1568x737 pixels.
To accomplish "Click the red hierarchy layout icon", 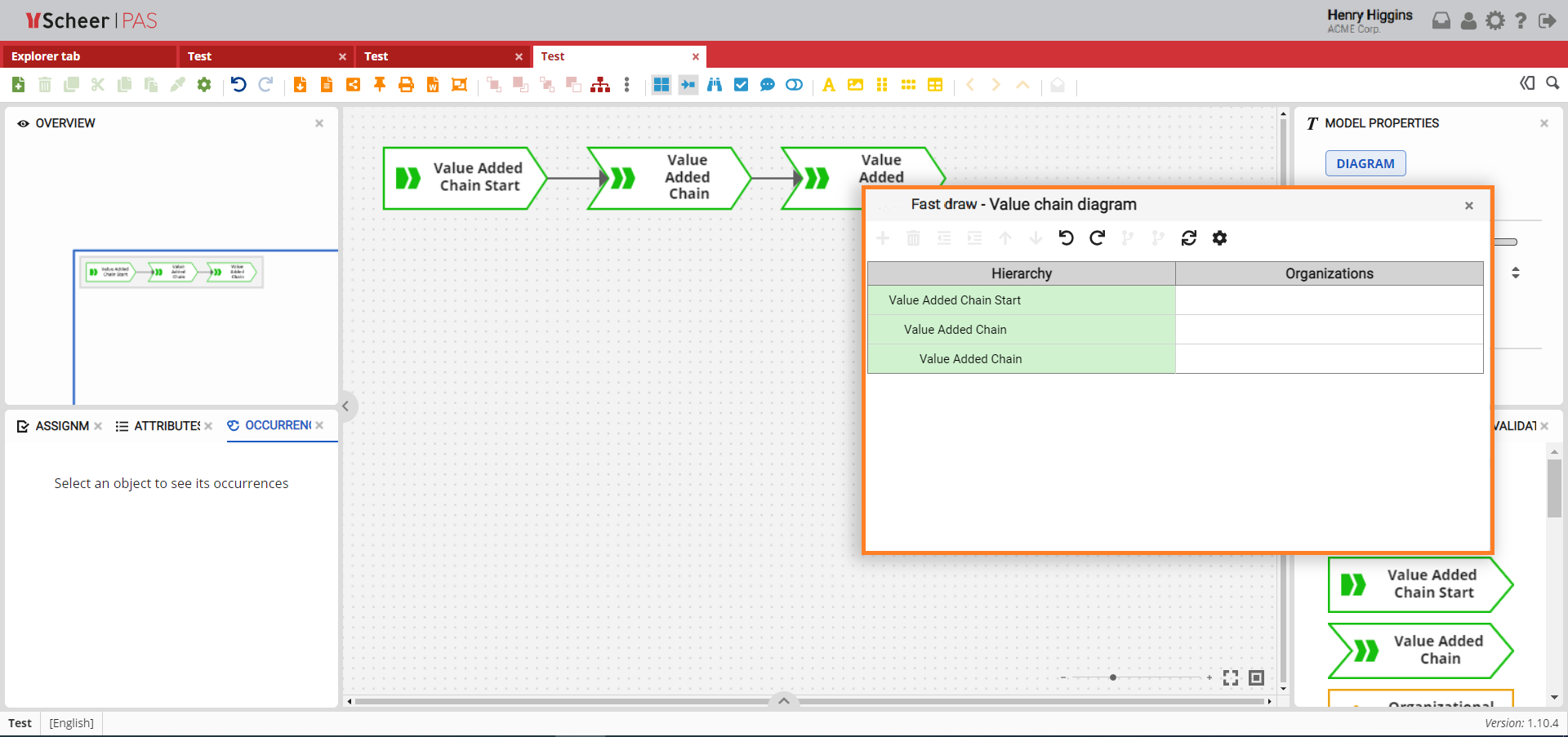I will 600,85.
